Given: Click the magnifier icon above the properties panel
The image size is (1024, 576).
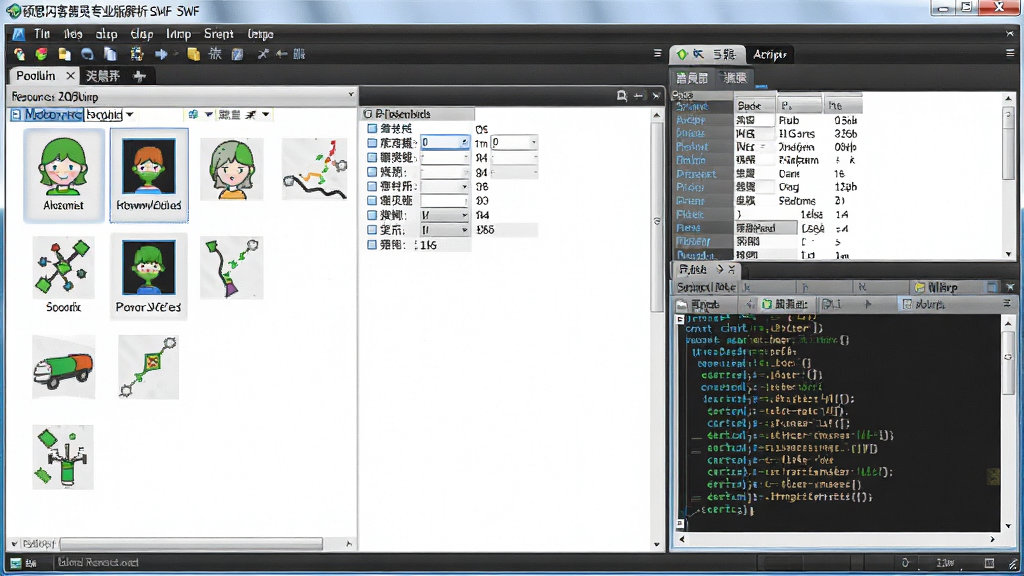Looking at the screenshot, I should 622,96.
